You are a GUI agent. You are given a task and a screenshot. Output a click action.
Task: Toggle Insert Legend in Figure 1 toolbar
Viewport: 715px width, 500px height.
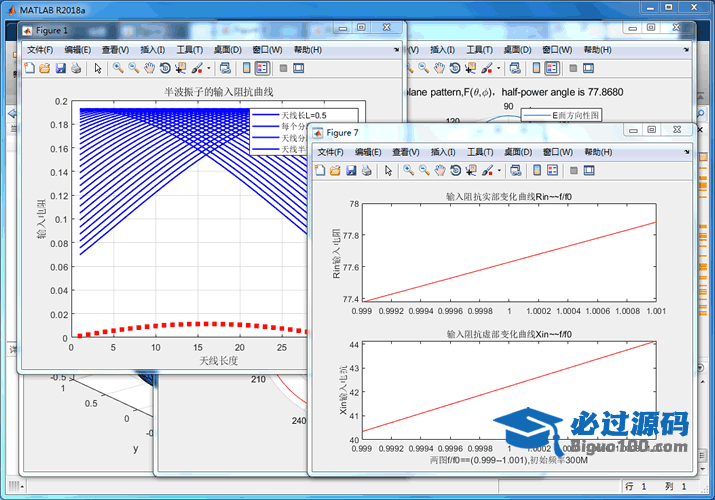click(262, 68)
